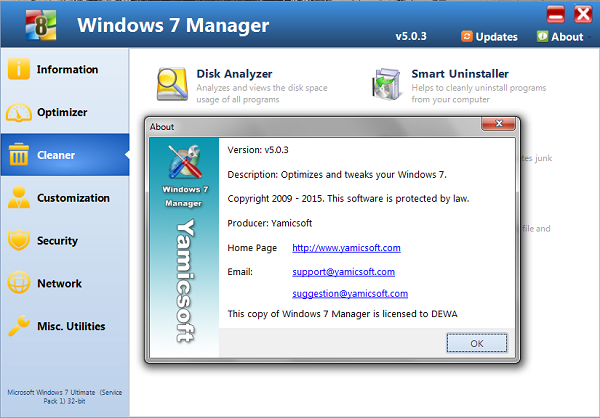
Task: Click the Cleaner trash bin icon
Action: click(x=19, y=154)
